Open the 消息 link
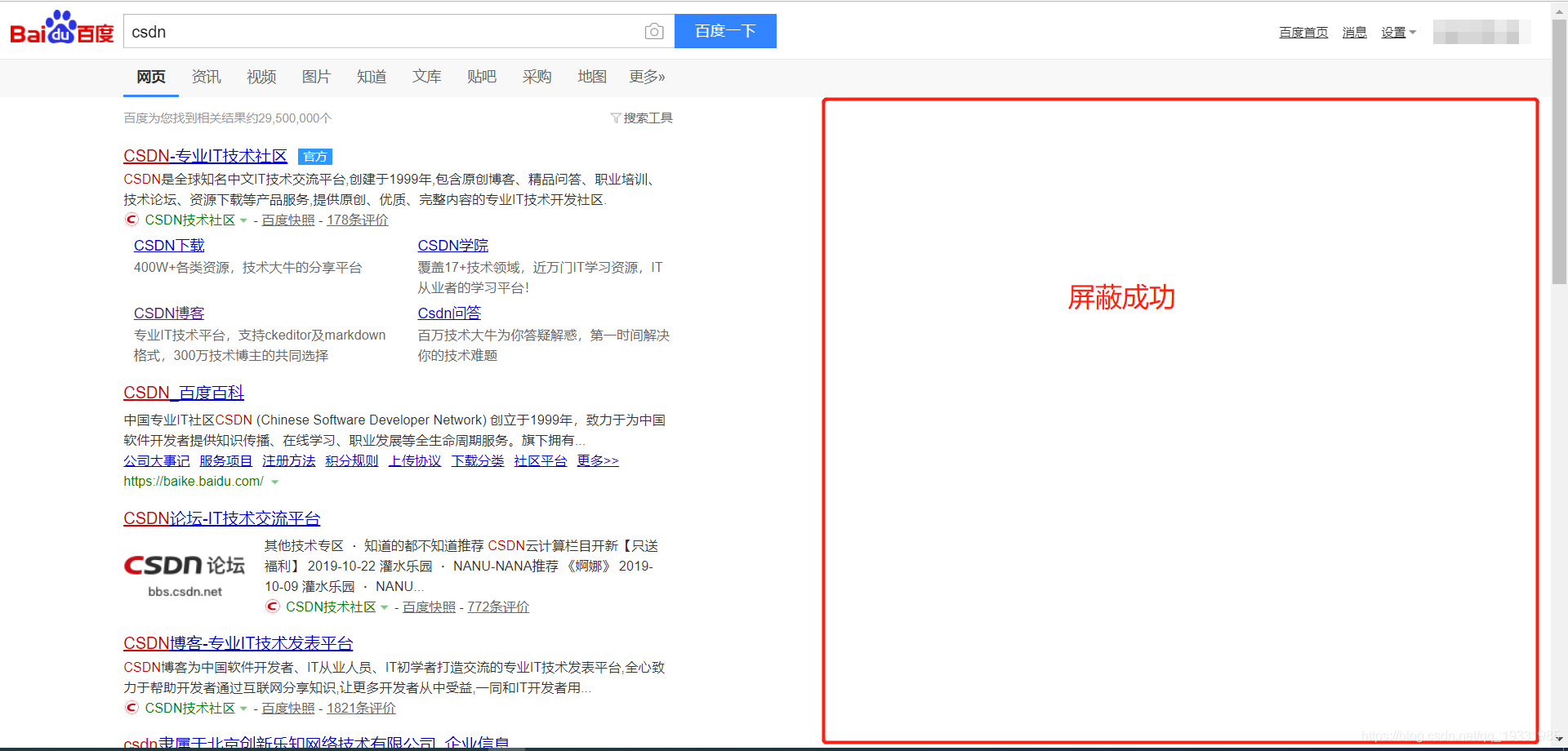The width and height of the screenshot is (1568, 751). click(1354, 33)
